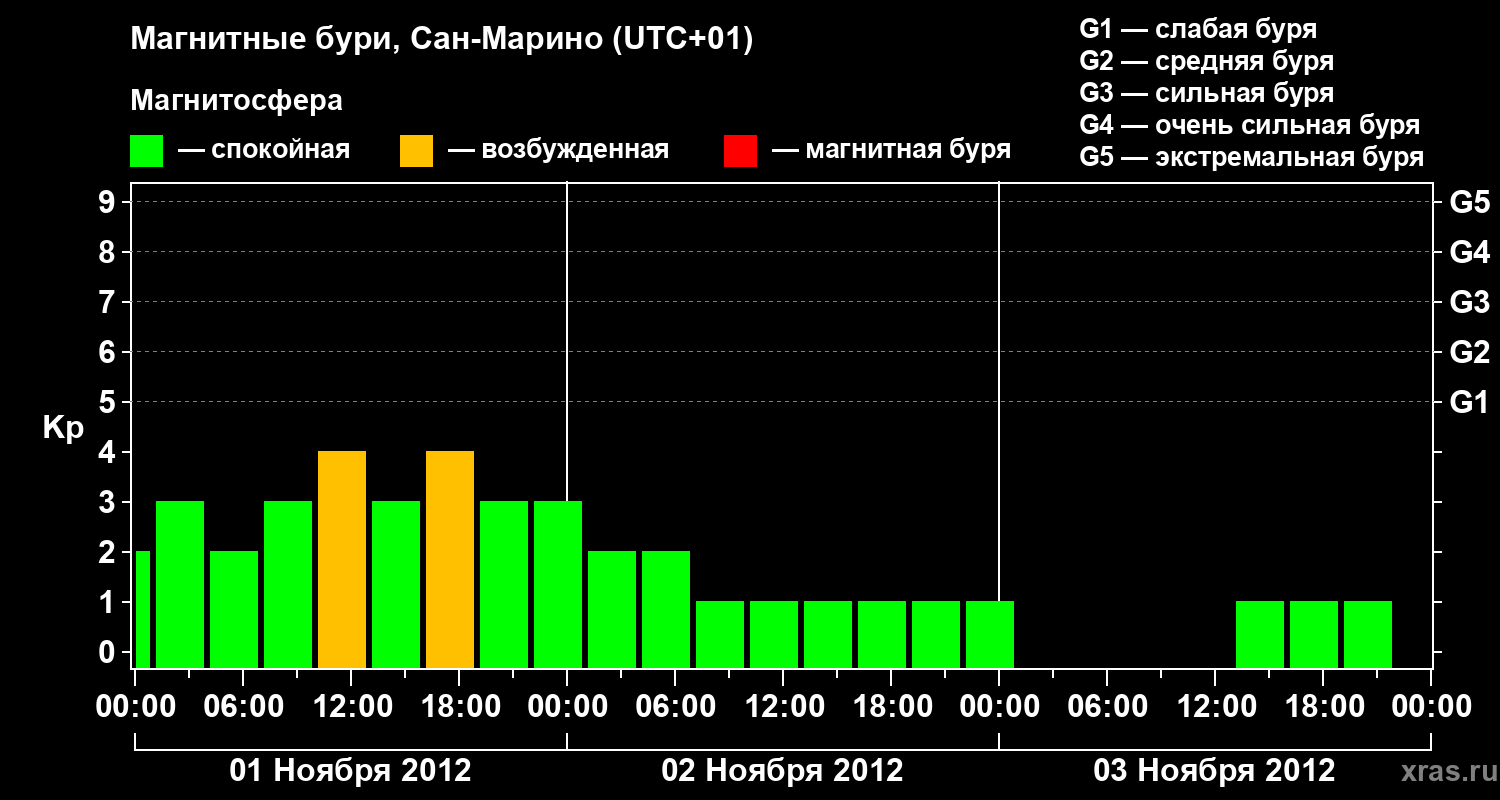Click the '5' value on the Kp axis

(x=109, y=402)
